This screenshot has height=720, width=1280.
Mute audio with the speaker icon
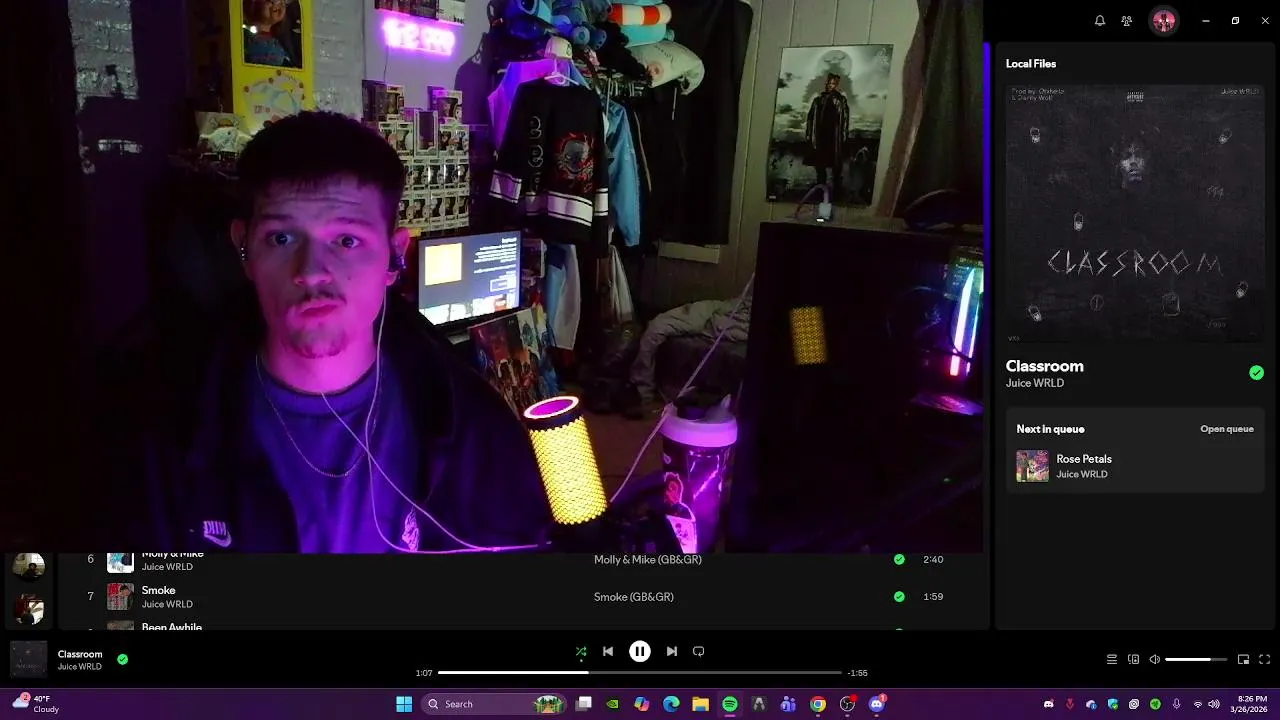1155,659
